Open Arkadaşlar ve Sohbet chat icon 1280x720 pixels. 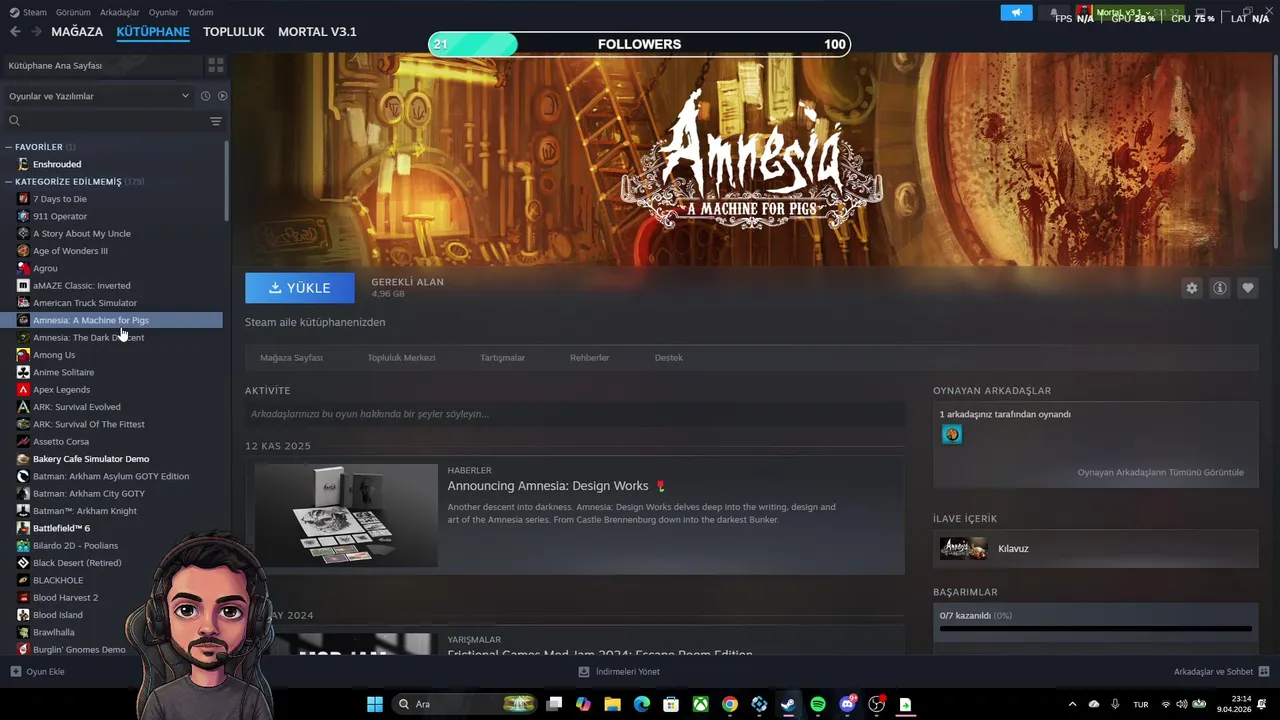pos(1264,672)
